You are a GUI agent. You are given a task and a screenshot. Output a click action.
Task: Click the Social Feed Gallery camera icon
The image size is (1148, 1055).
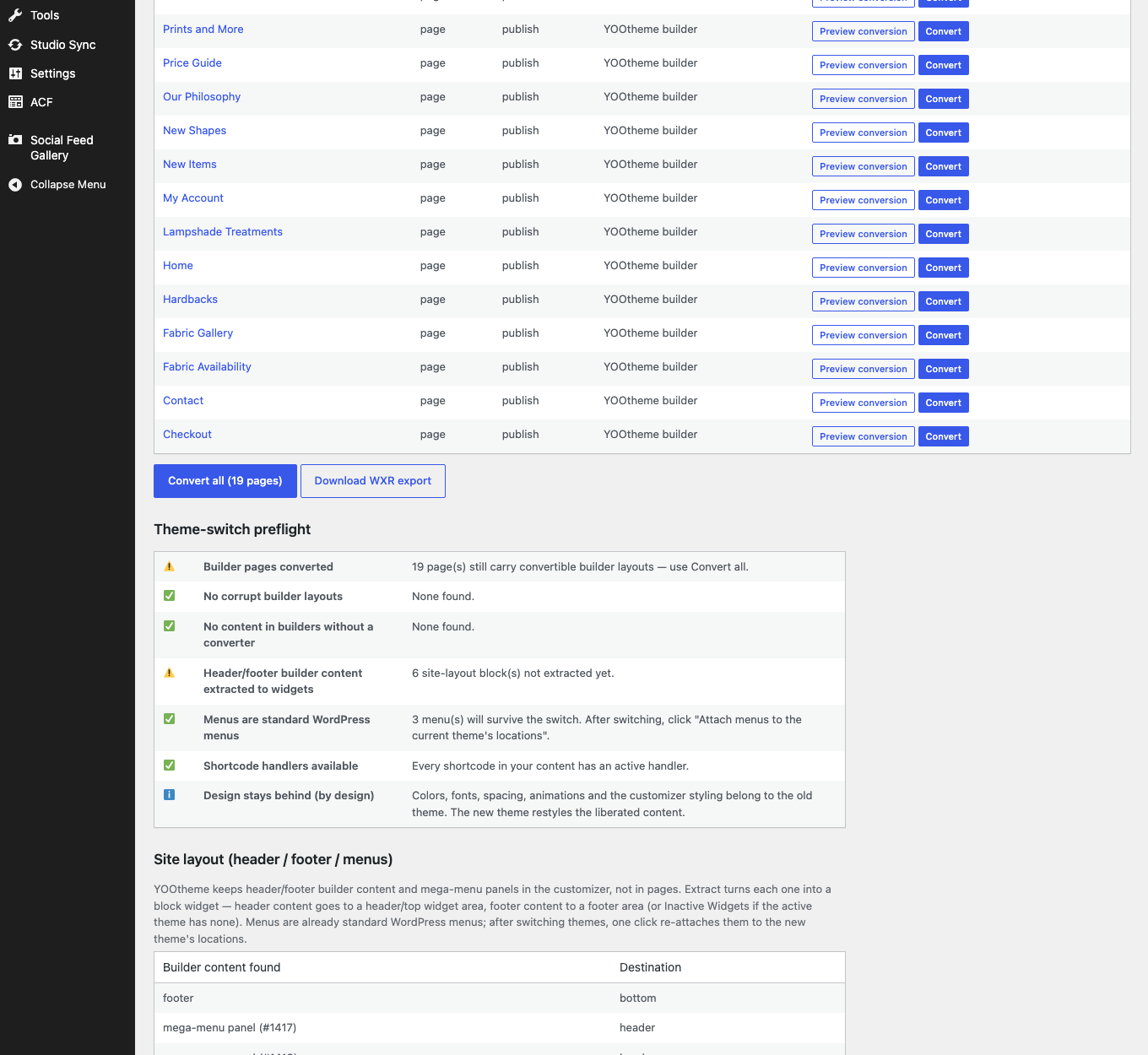click(x=15, y=140)
